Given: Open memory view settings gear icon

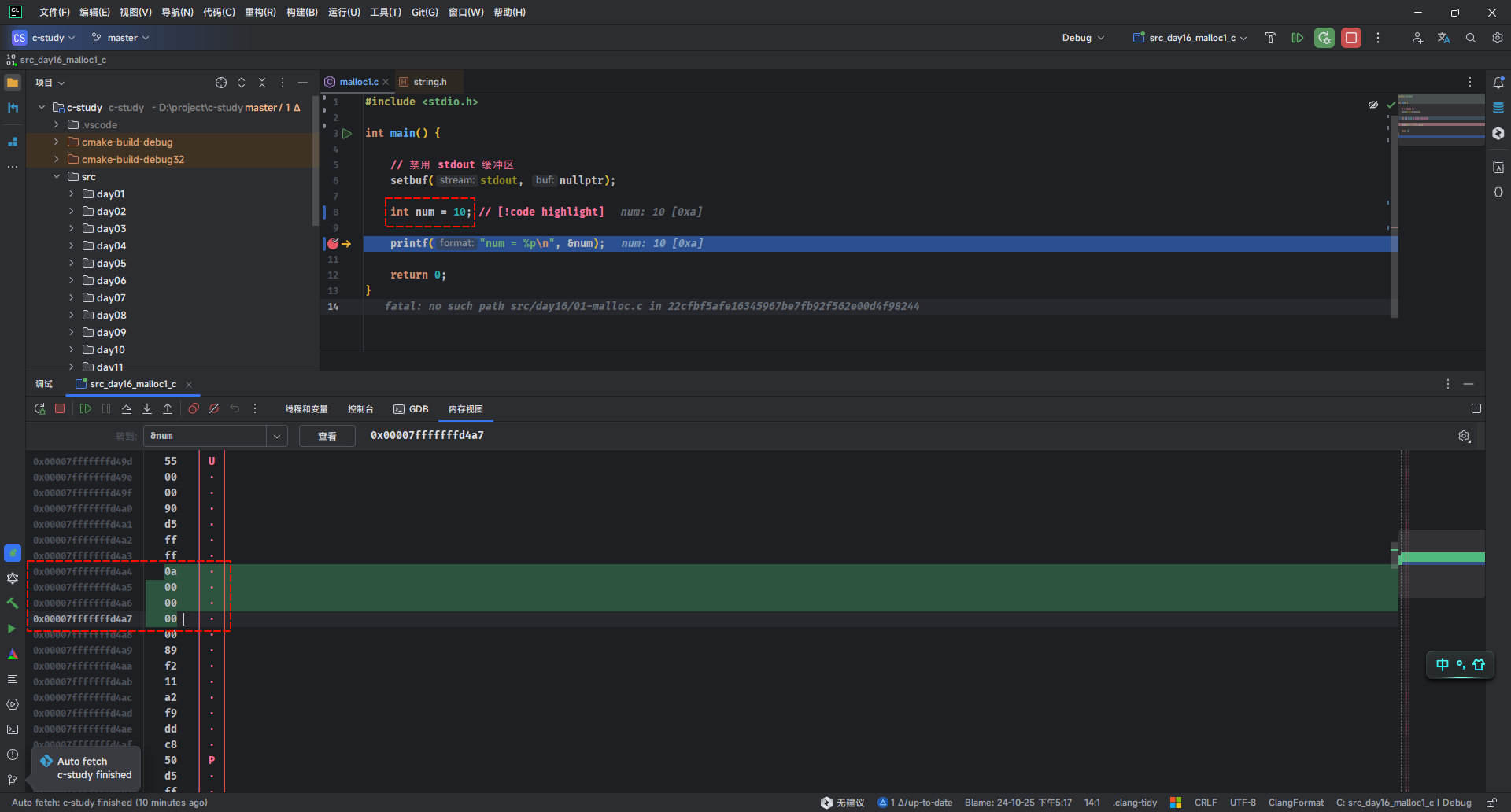Looking at the screenshot, I should coord(1464,437).
